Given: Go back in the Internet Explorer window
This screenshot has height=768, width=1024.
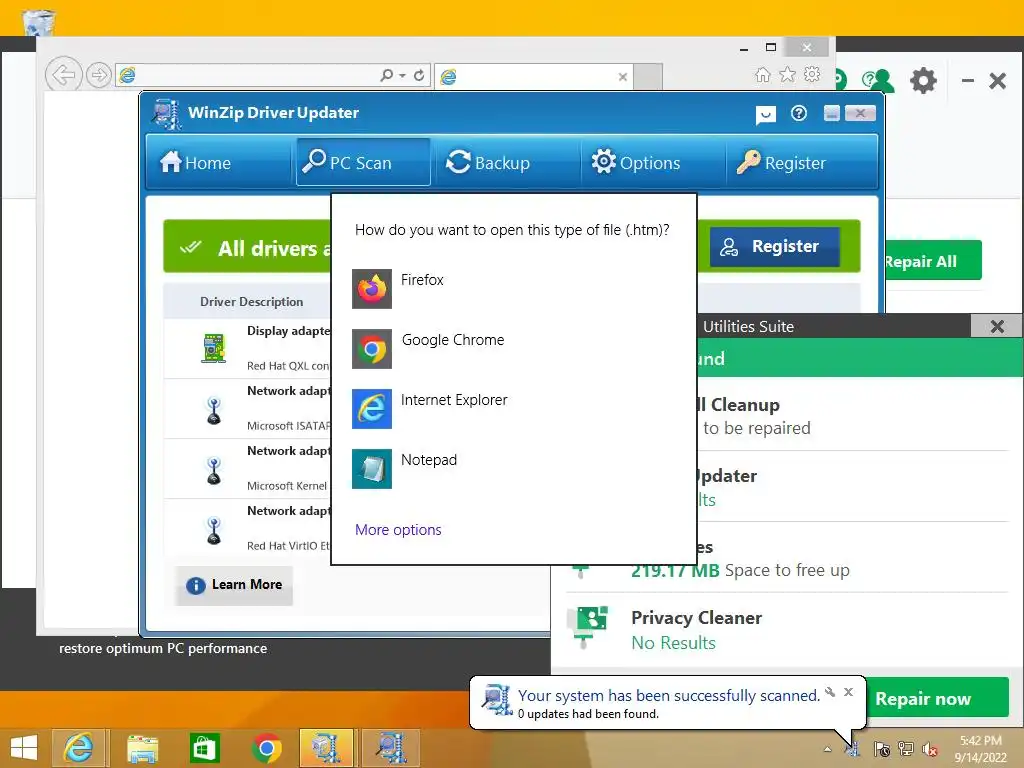Looking at the screenshot, I should point(63,75).
